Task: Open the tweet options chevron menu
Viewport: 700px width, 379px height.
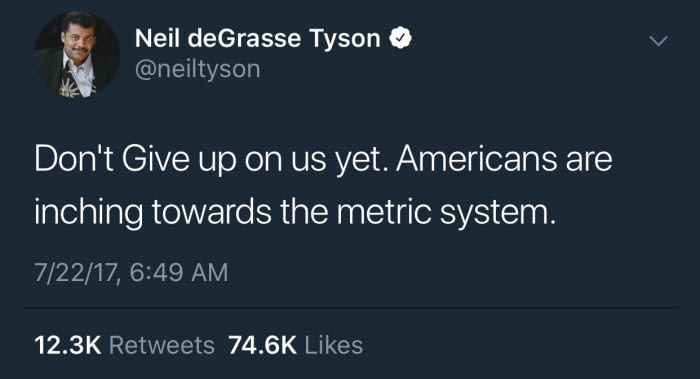Action: point(658,41)
